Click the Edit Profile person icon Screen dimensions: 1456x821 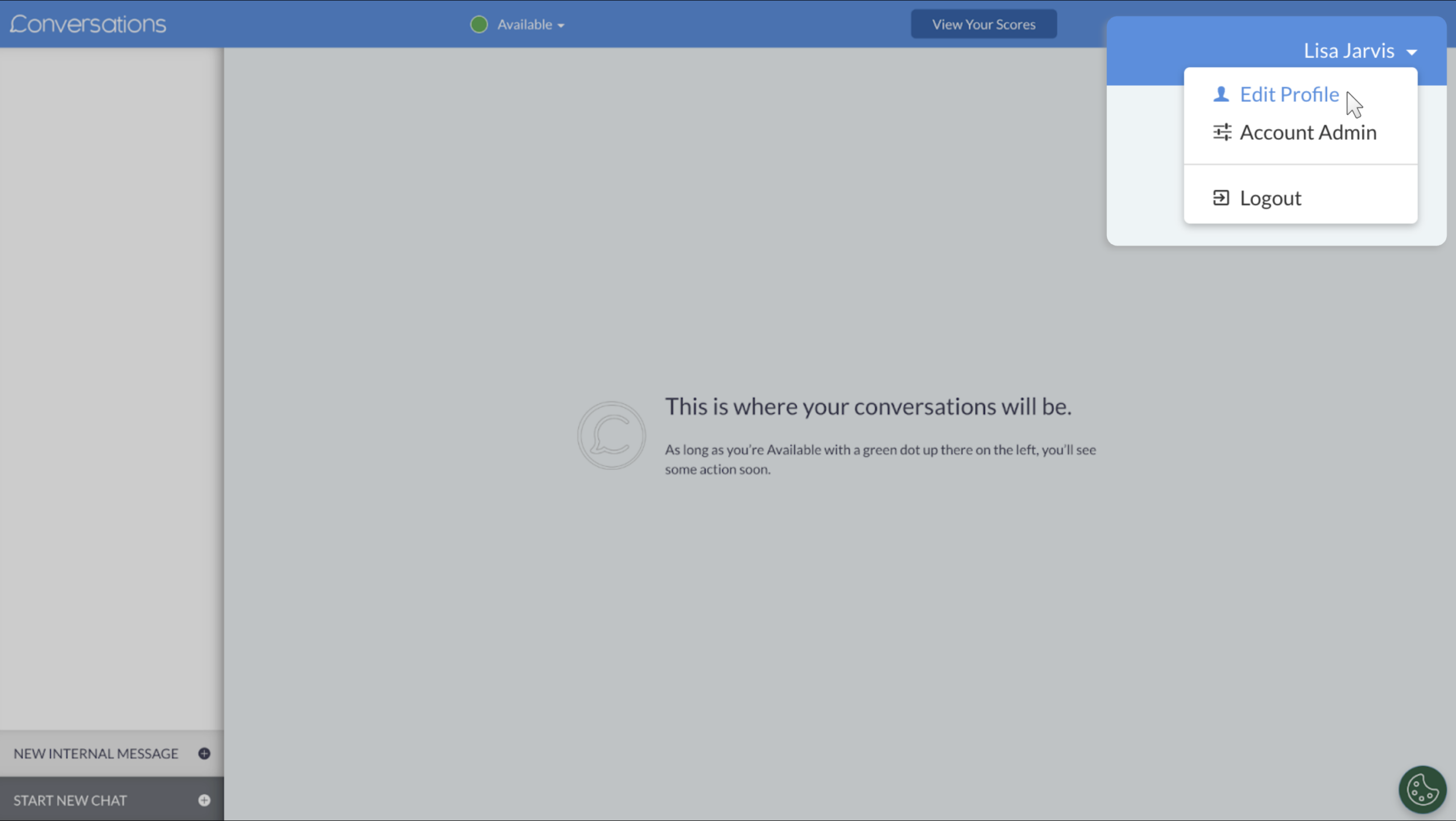coord(1221,94)
